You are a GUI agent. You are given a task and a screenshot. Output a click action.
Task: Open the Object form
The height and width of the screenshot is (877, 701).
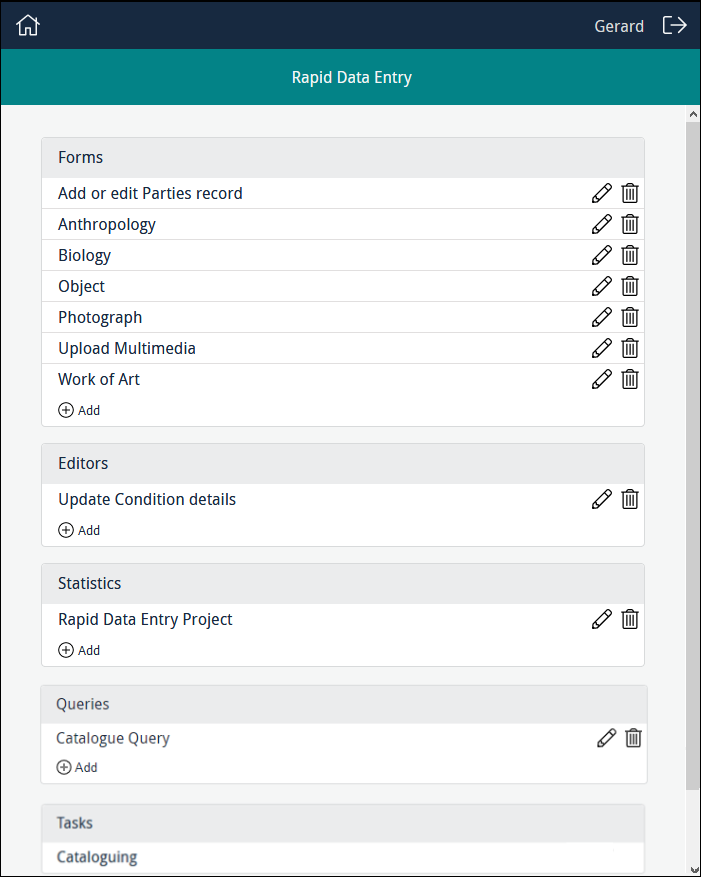point(81,286)
